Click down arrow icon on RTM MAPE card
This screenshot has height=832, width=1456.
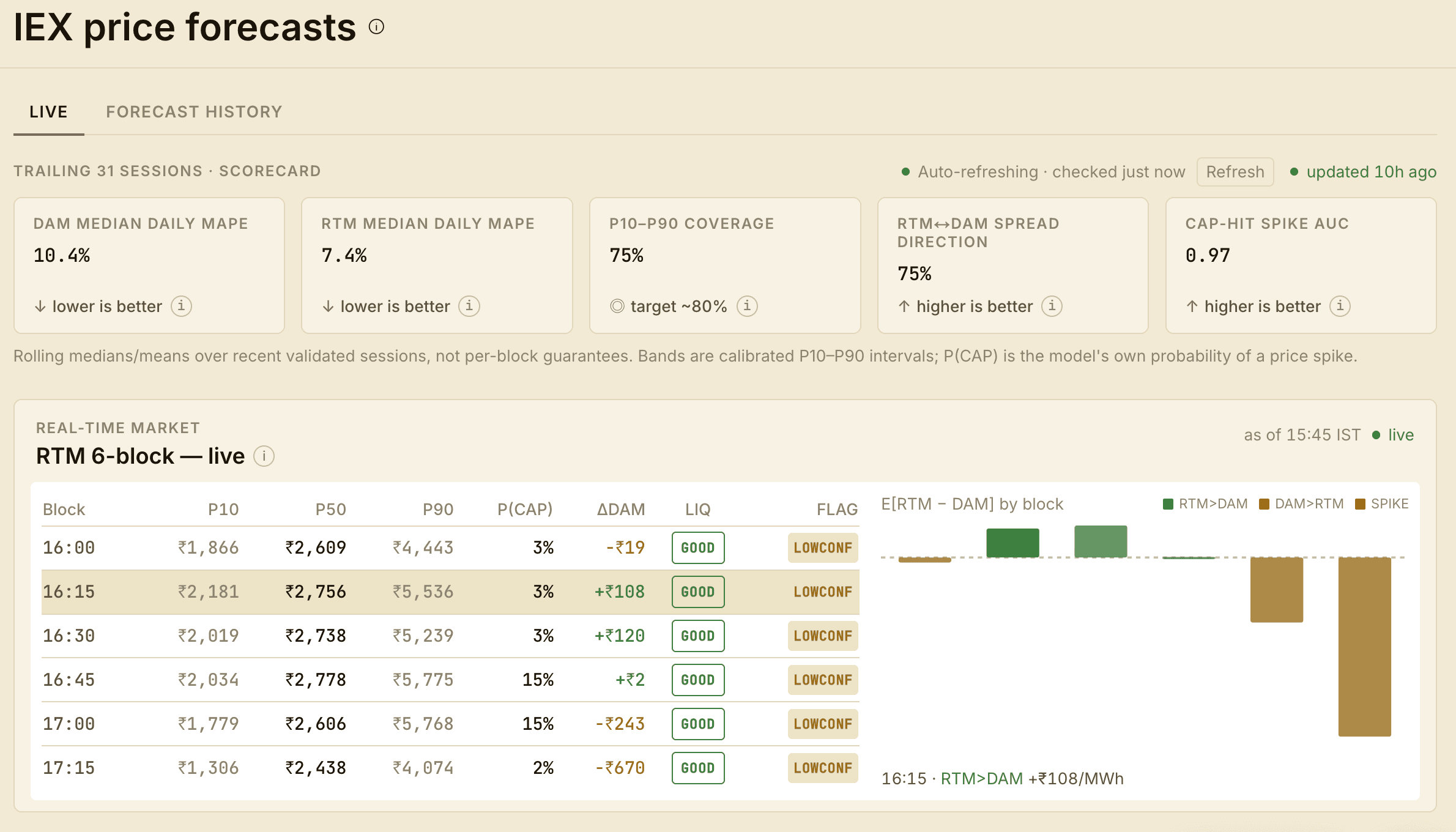[x=329, y=306]
